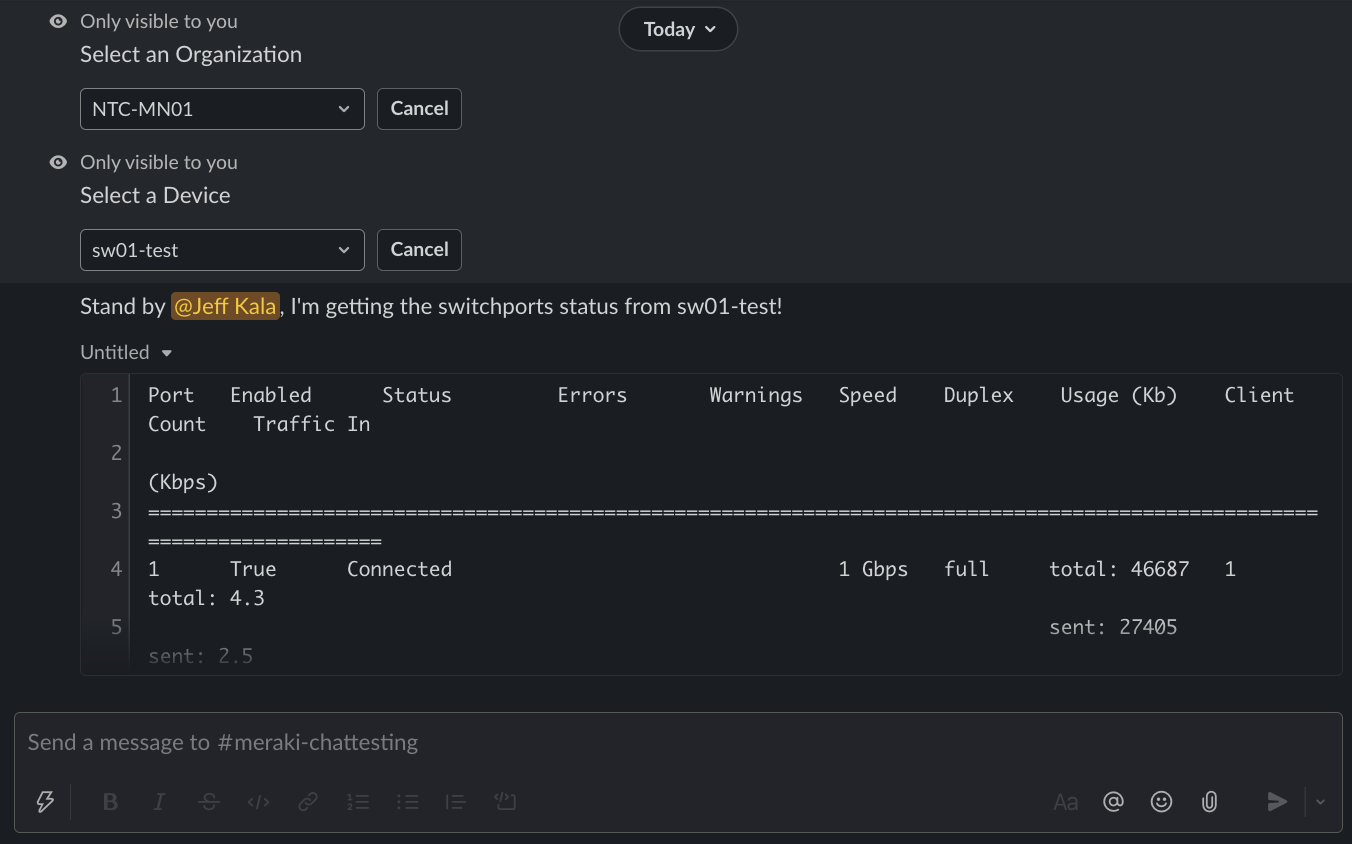Image resolution: width=1352 pixels, height=844 pixels.
Task: Click the #meraki-chattesting message input field
Action: coord(678,742)
